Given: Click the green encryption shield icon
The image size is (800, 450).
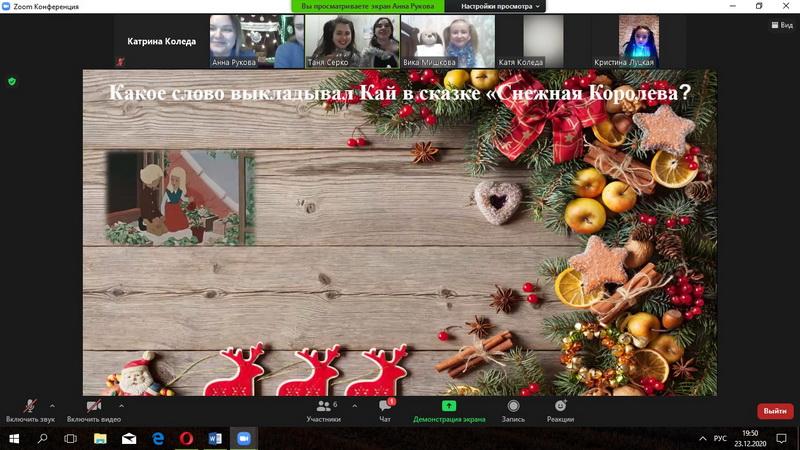Looking at the screenshot, I should tap(12, 81).
